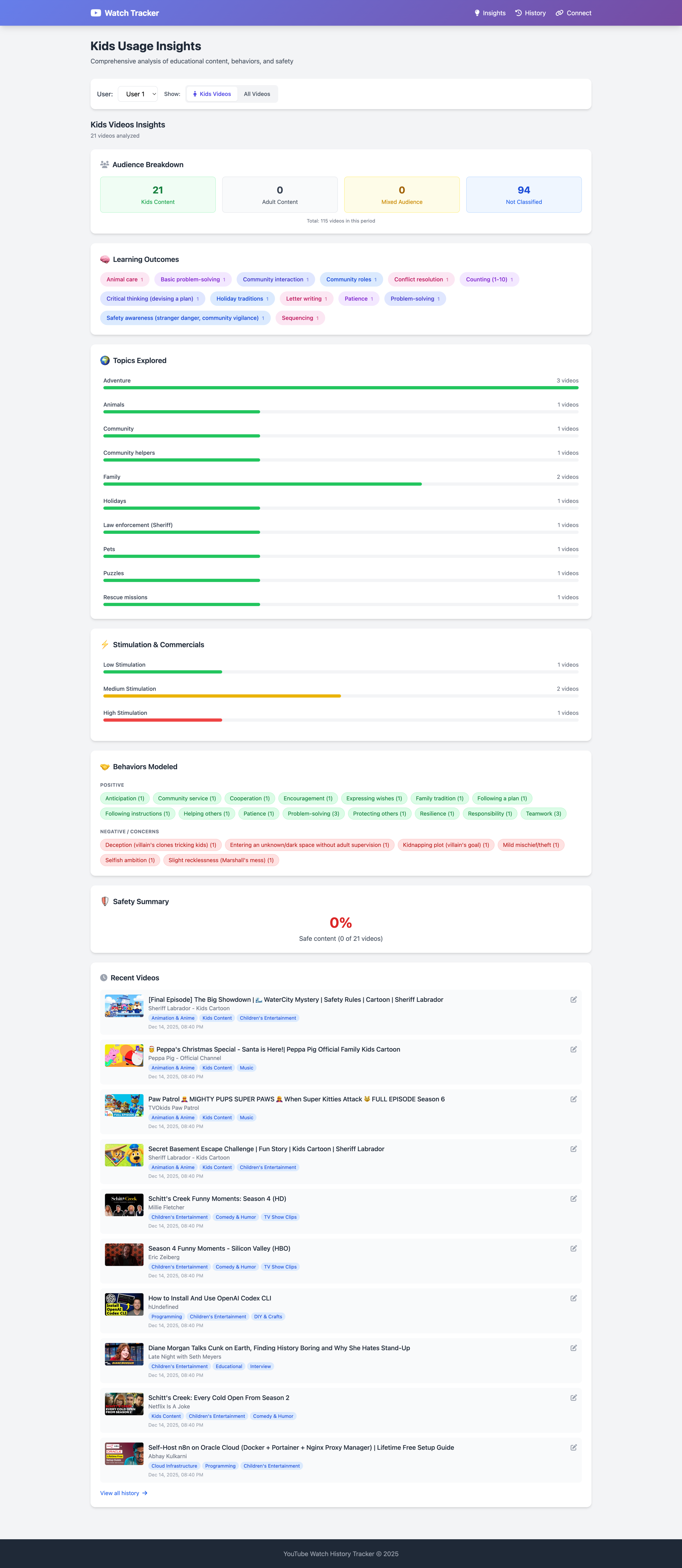Viewport: 682px width, 1568px height.
Task: Click the Safety Summary shield icon
Action: point(104,901)
